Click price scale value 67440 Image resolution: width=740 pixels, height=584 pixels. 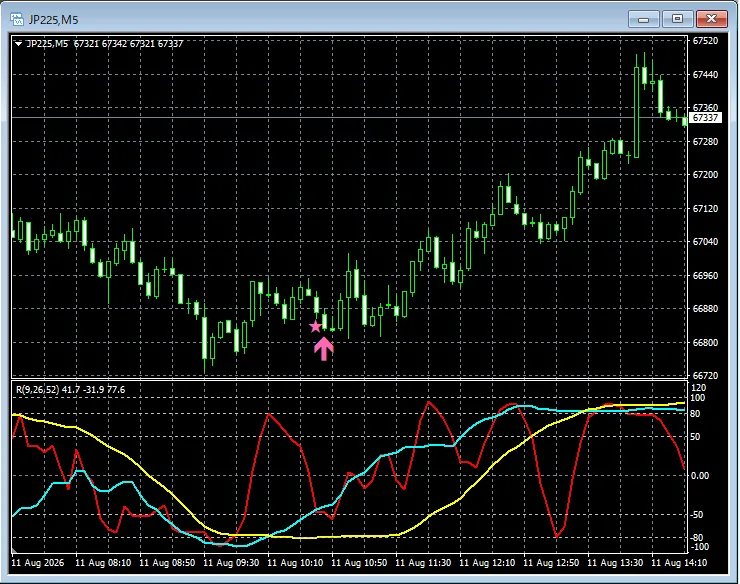(705, 75)
